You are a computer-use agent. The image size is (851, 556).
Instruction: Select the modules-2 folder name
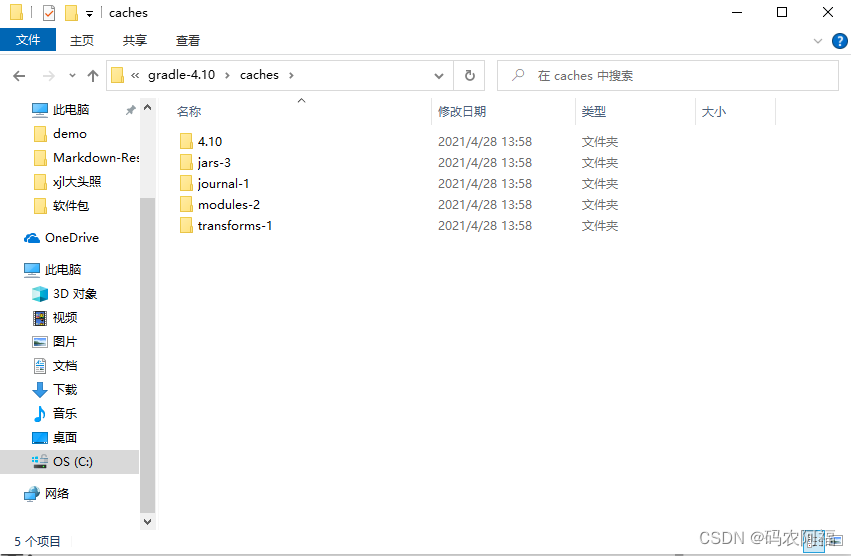click(229, 205)
